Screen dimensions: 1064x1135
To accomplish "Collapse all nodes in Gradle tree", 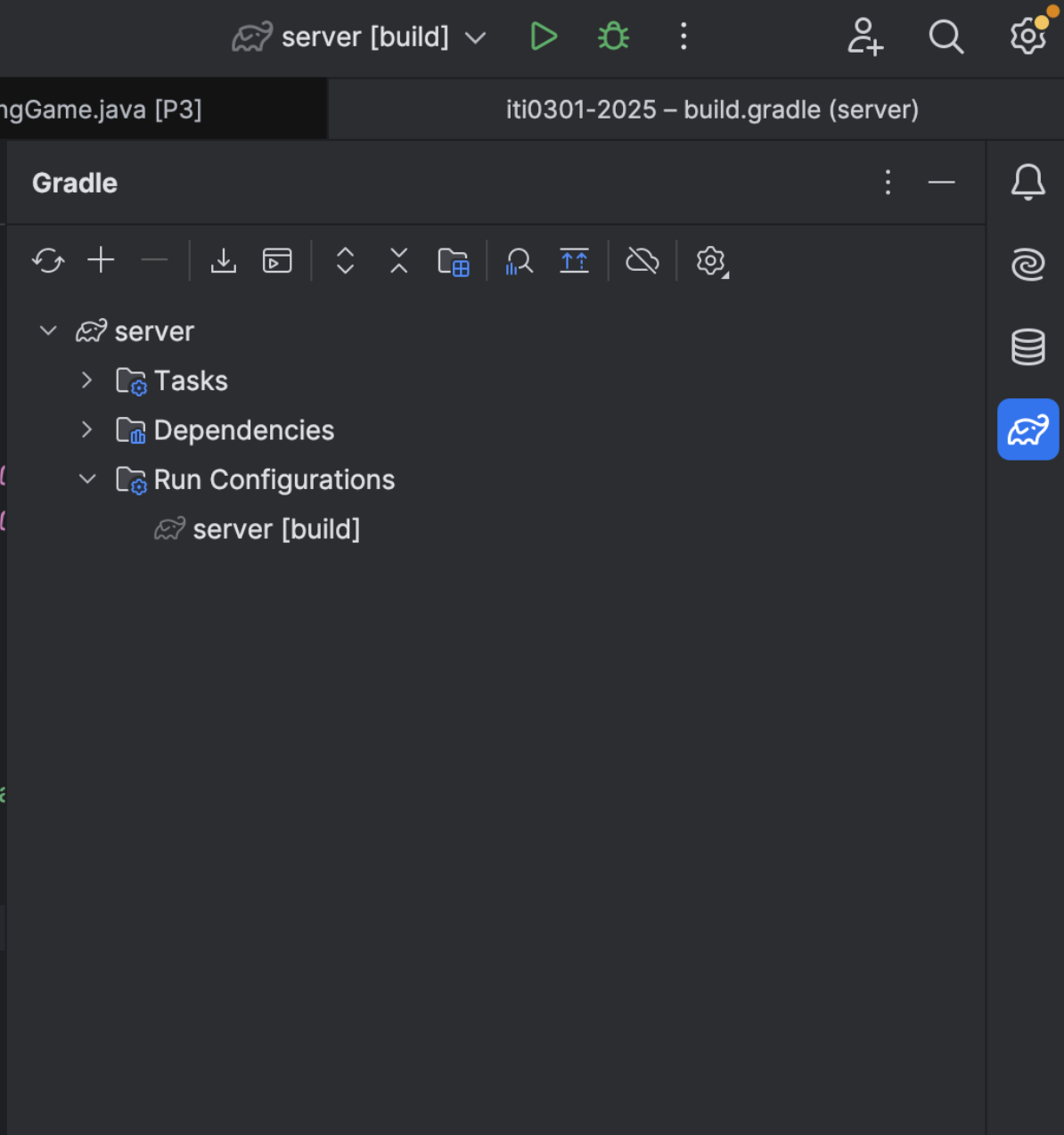I will 399,261.
